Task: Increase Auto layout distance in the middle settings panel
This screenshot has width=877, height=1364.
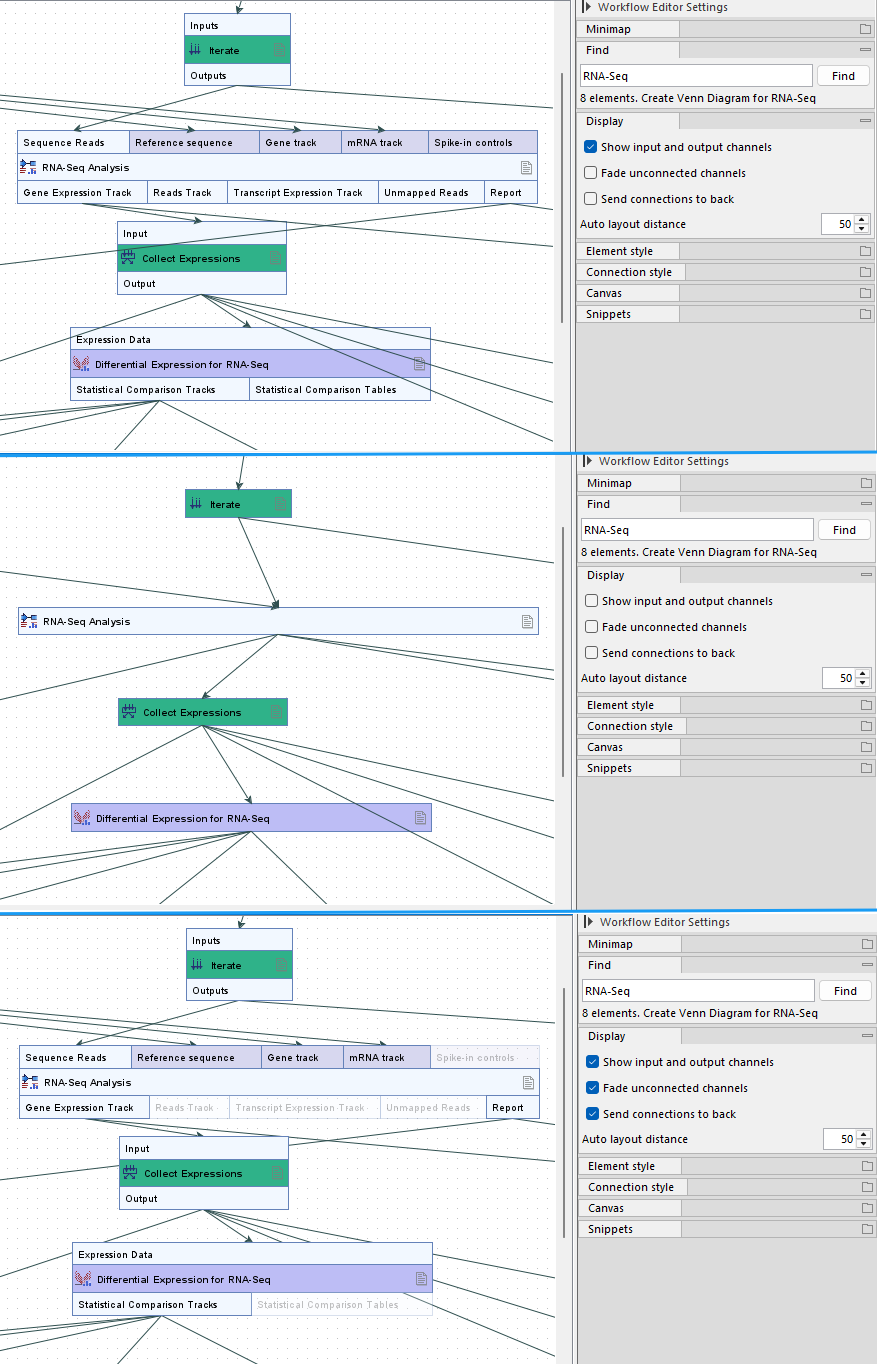Action: tap(863, 674)
